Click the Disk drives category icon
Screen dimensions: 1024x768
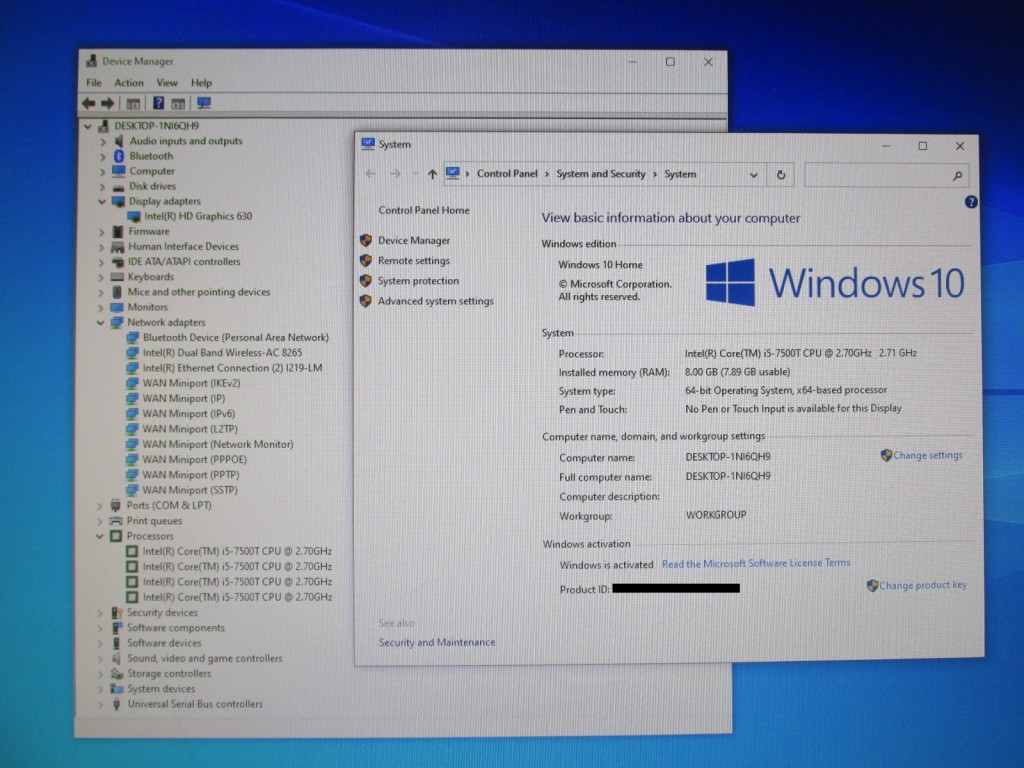118,187
